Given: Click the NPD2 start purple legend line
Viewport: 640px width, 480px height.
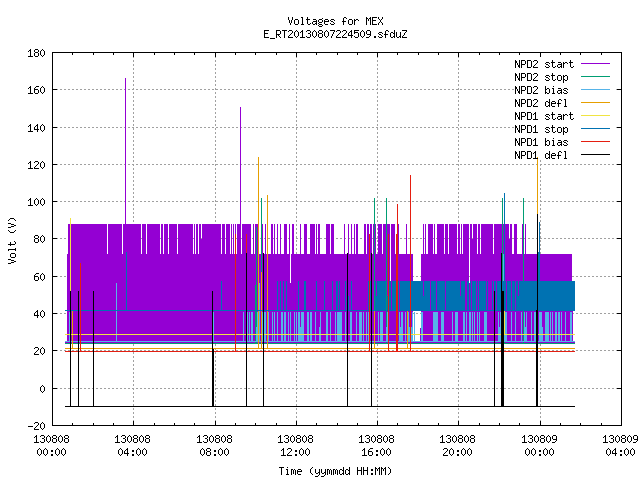Looking at the screenshot, I should click(x=595, y=64).
